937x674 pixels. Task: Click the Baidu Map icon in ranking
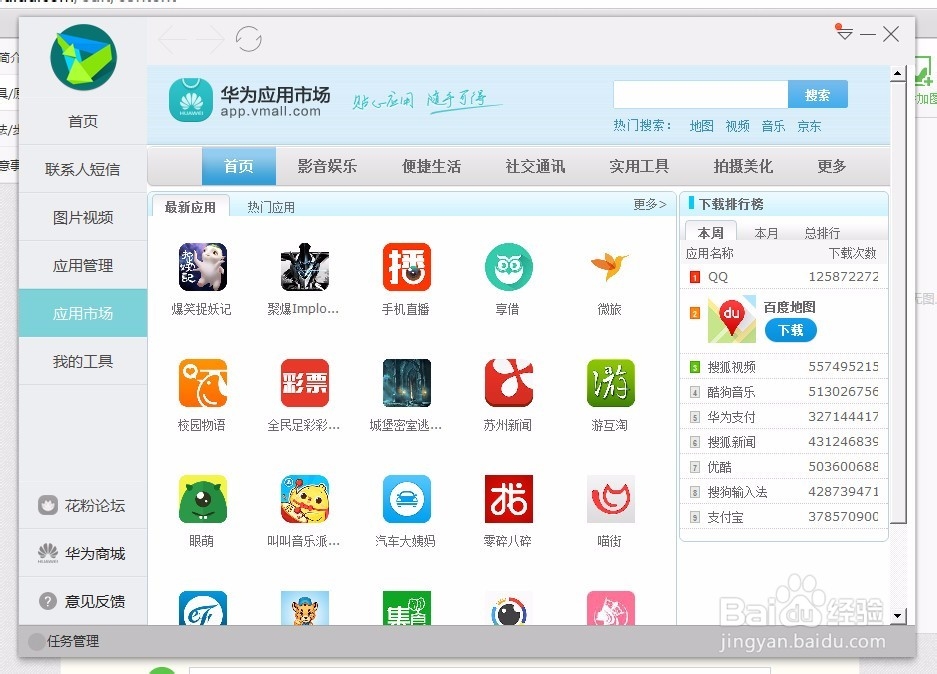coord(731,320)
